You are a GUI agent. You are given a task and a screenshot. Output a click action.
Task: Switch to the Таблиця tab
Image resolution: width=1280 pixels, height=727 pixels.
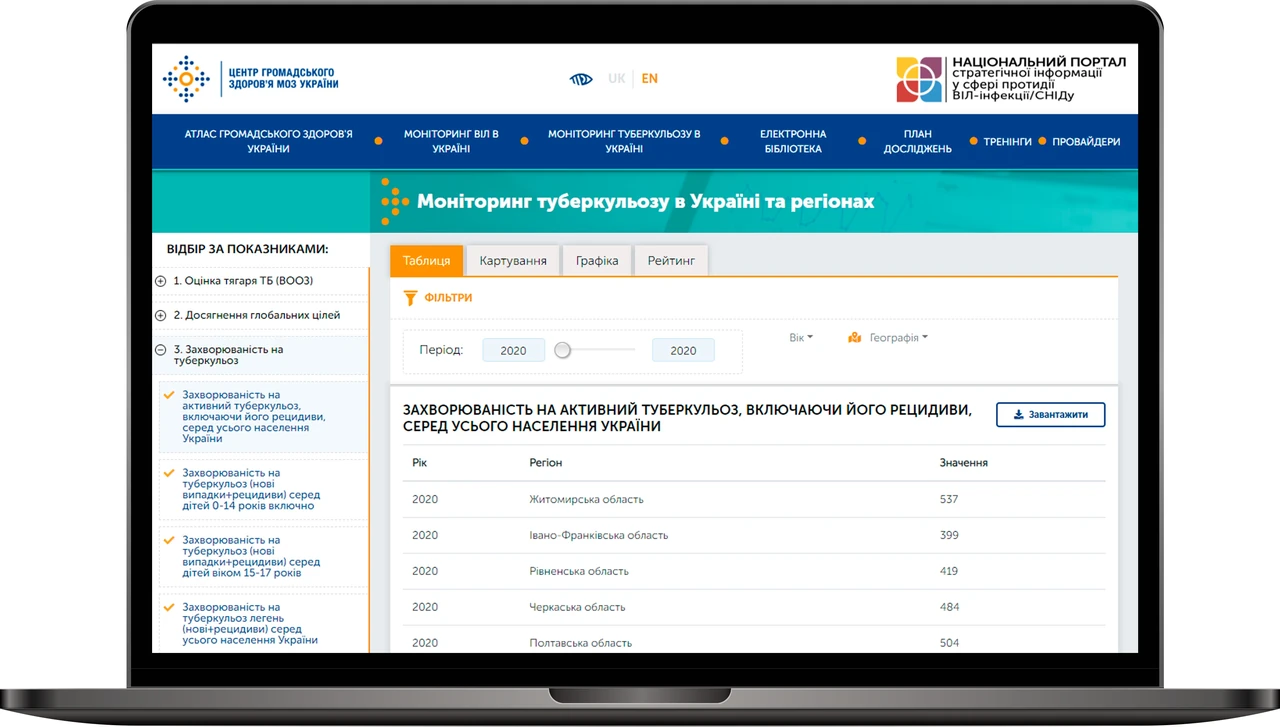point(427,261)
